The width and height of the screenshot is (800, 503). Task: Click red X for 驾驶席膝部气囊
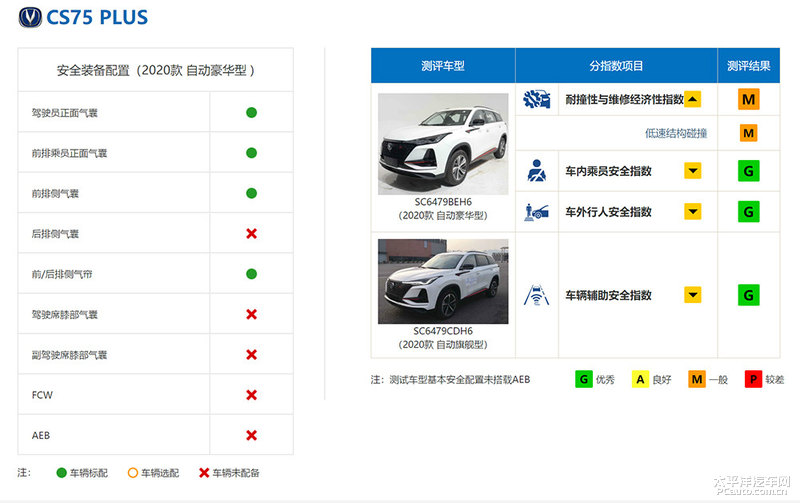tap(252, 314)
